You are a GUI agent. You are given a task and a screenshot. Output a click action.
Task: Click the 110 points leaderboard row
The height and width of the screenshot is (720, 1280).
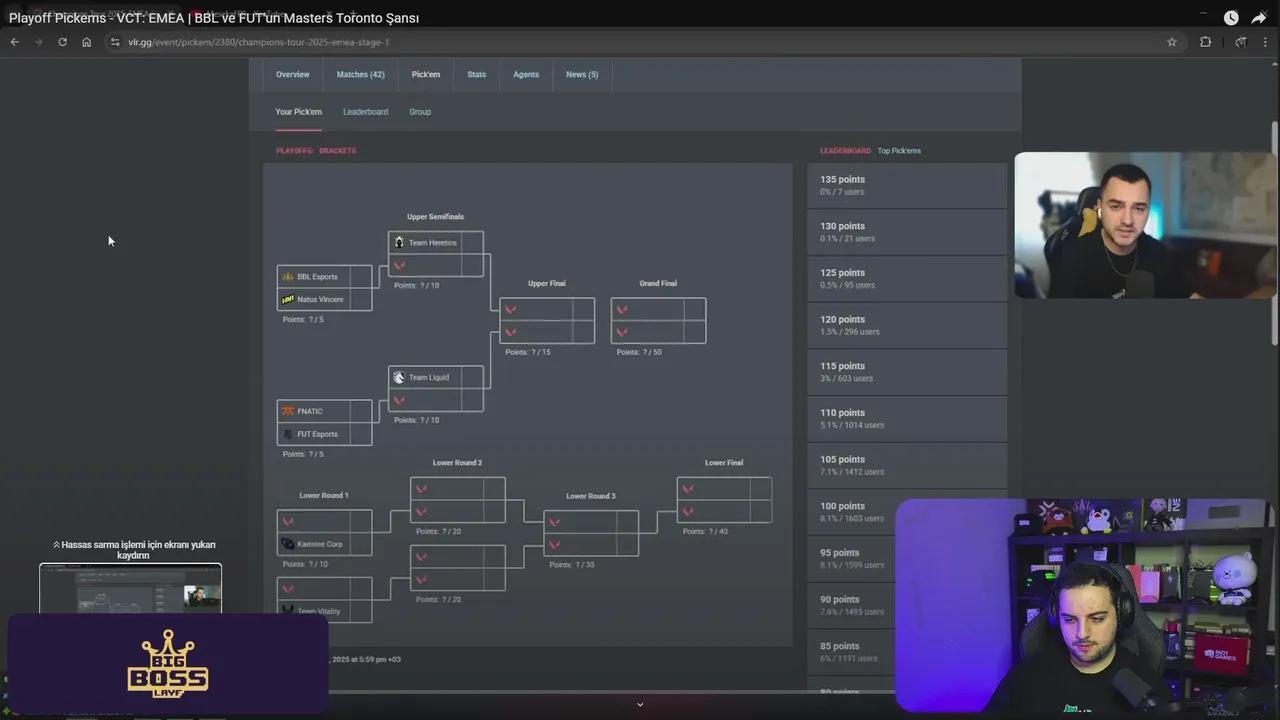pyautogui.click(x=907, y=418)
